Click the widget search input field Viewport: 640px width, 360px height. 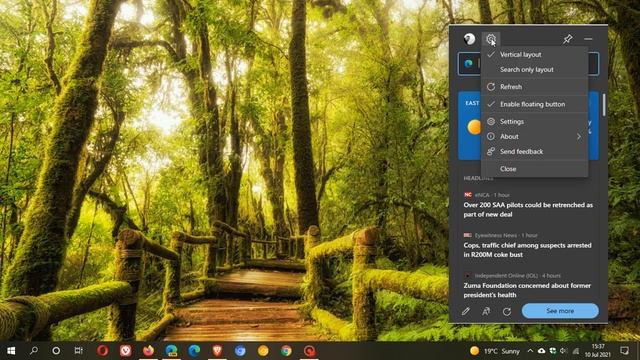528,64
